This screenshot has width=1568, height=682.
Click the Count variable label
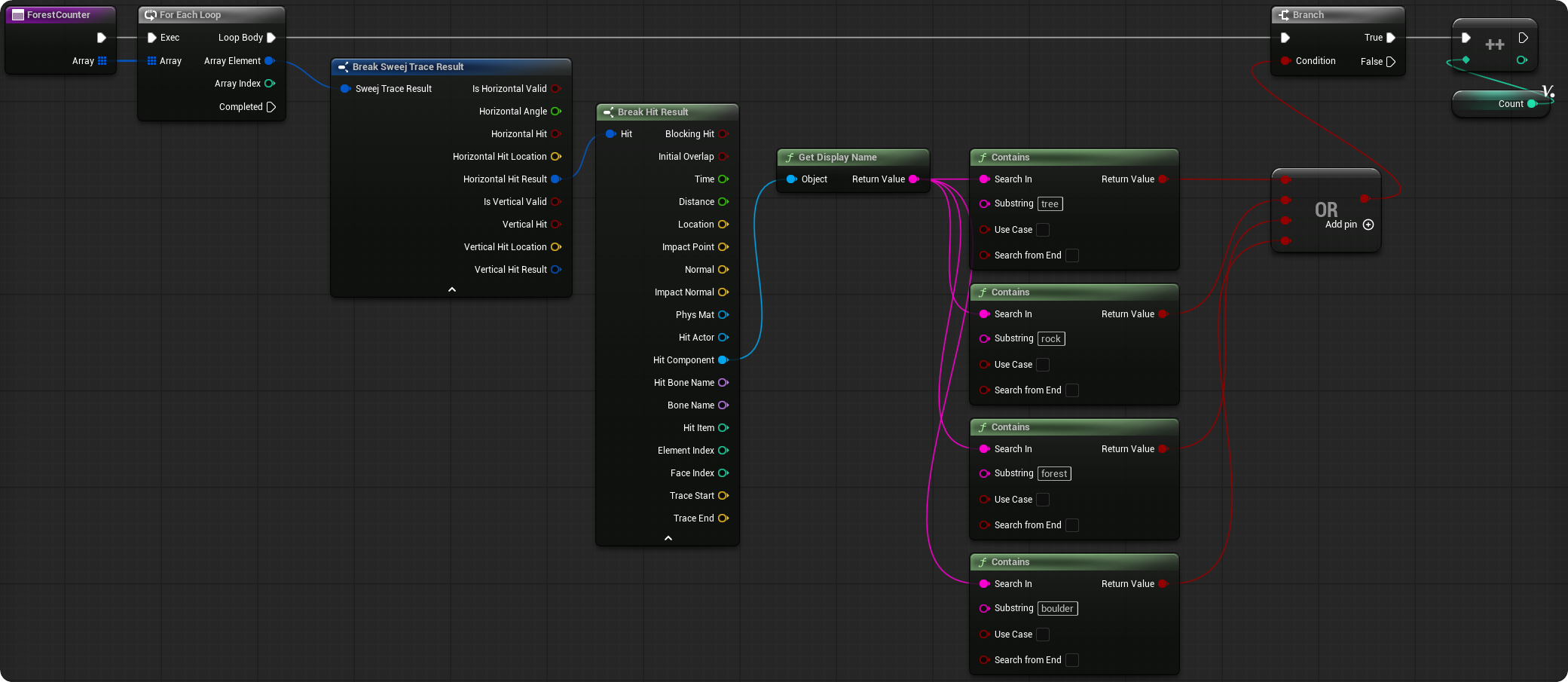[1511, 104]
